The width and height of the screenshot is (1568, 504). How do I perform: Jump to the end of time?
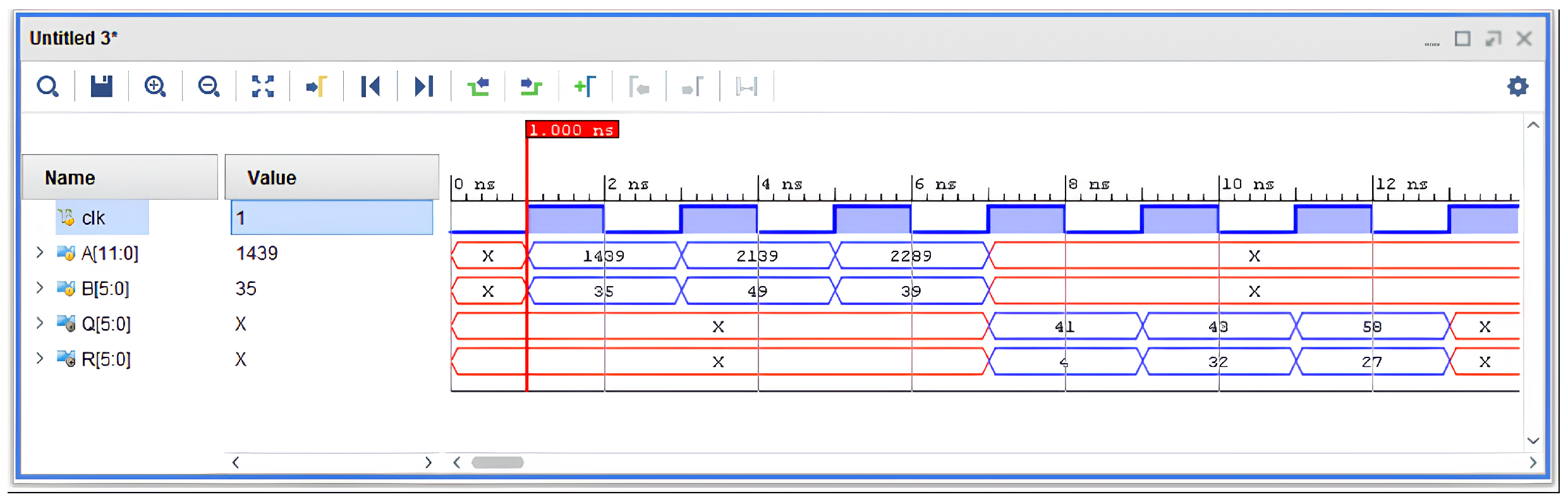click(424, 87)
